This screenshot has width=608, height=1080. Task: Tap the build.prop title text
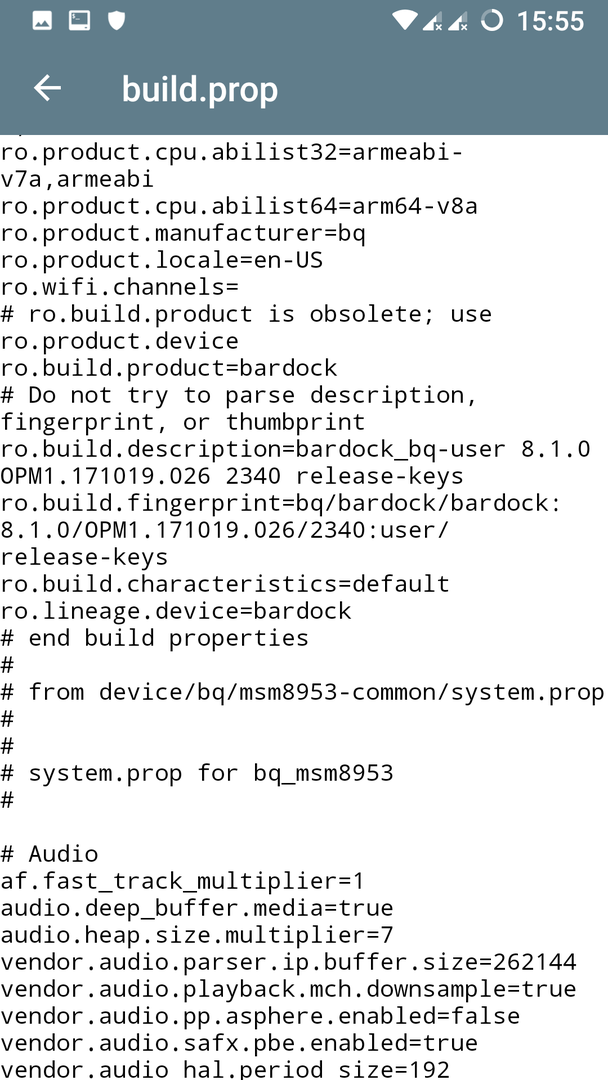click(x=200, y=90)
